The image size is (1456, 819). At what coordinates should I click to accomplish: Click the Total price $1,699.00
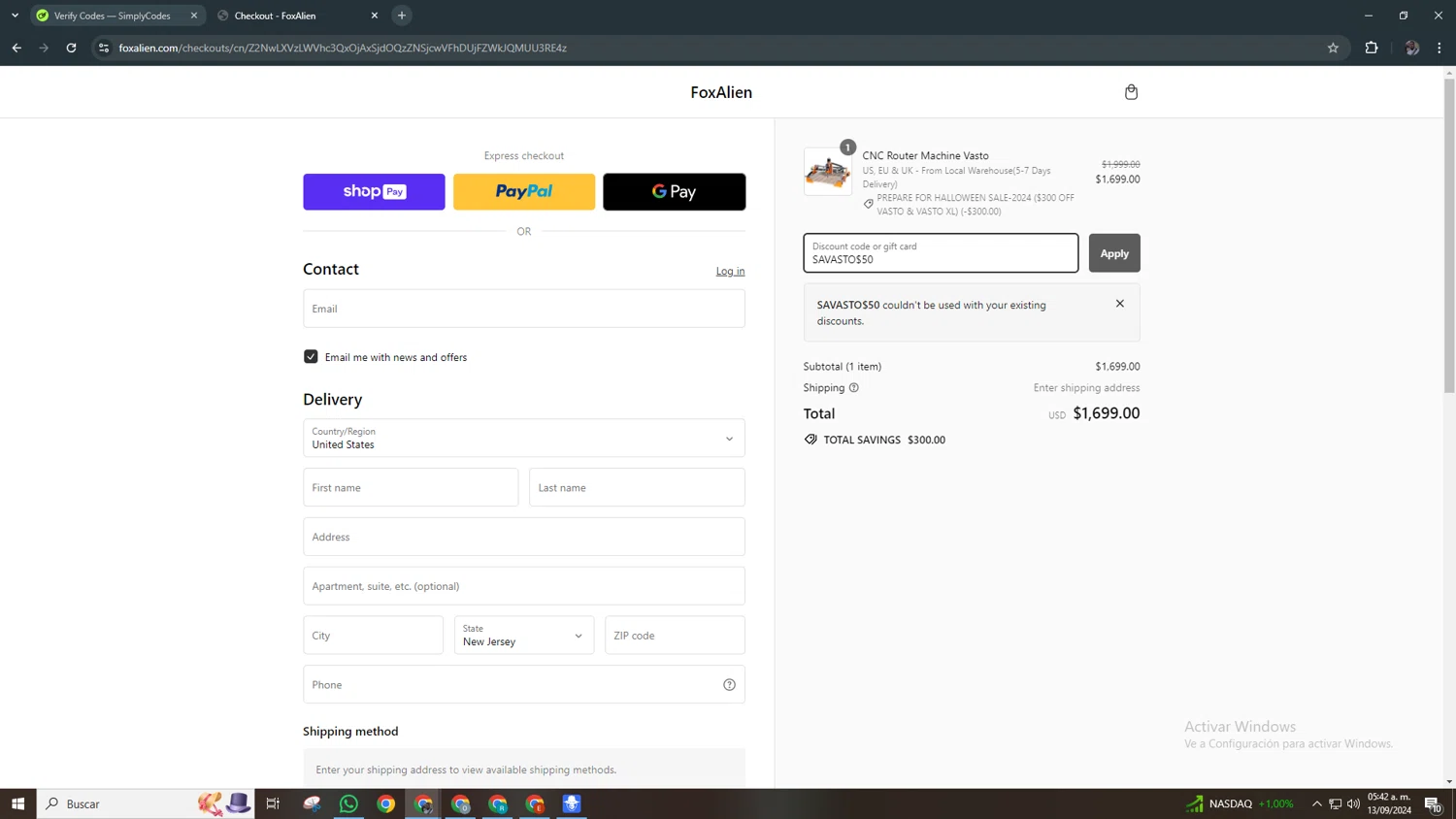click(x=1106, y=413)
